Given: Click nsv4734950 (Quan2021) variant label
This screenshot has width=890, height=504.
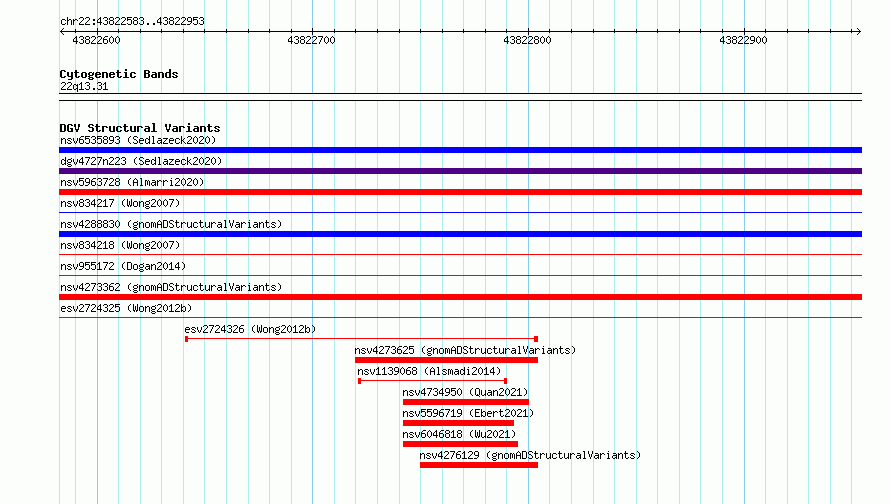Looking at the screenshot, I should 465,392.
